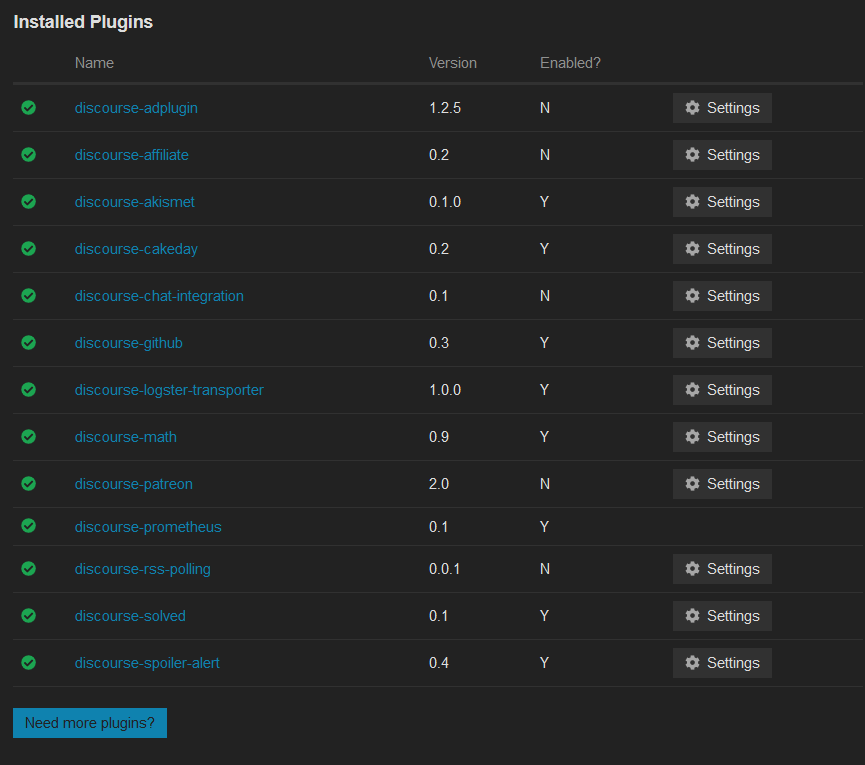Open the discourse-cakeday link

pyautogui.click(x=136, y=249)
